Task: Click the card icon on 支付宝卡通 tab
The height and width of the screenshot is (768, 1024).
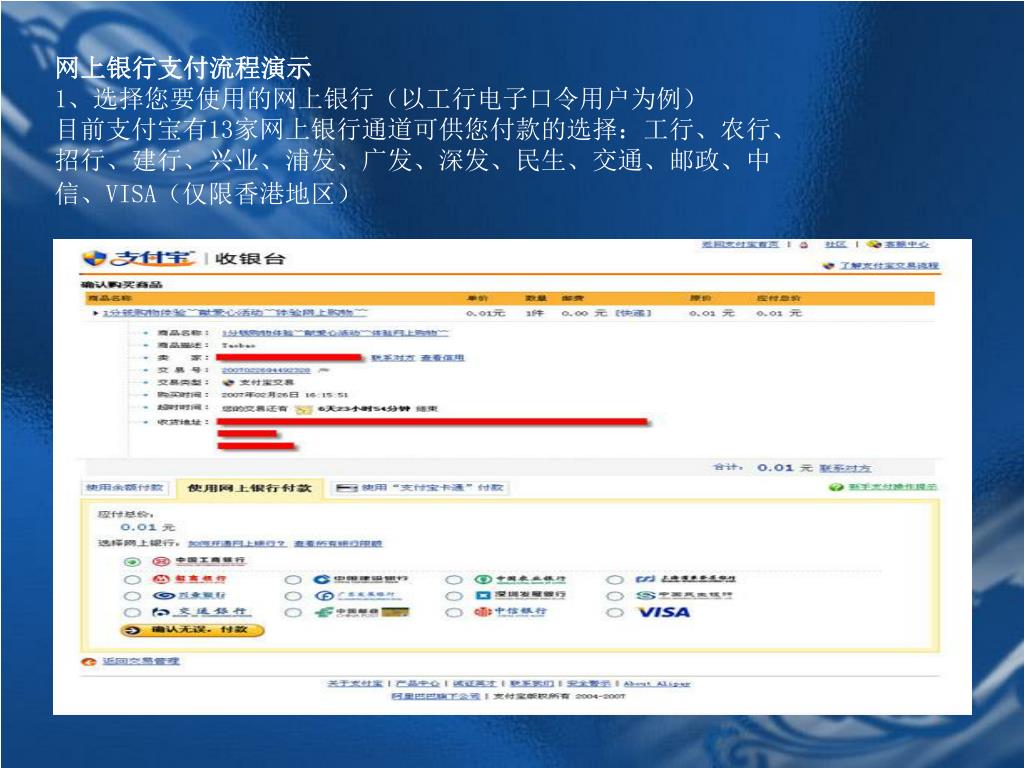Action: tap(346, 488)
